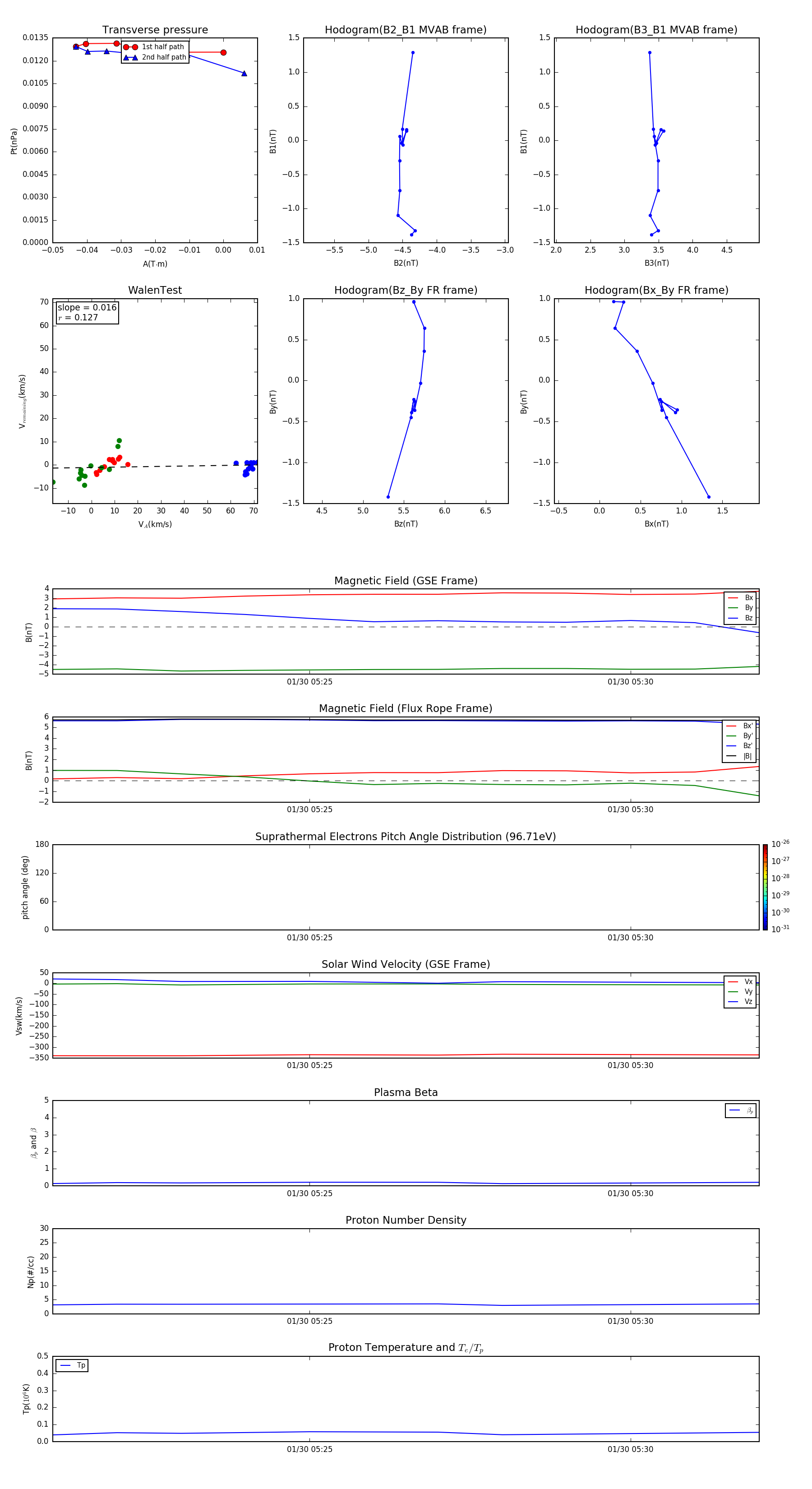Screen dimensions: 812x1489
Task: Click the Tp legend entry in temperature plot
Action: click(72, 1365)
